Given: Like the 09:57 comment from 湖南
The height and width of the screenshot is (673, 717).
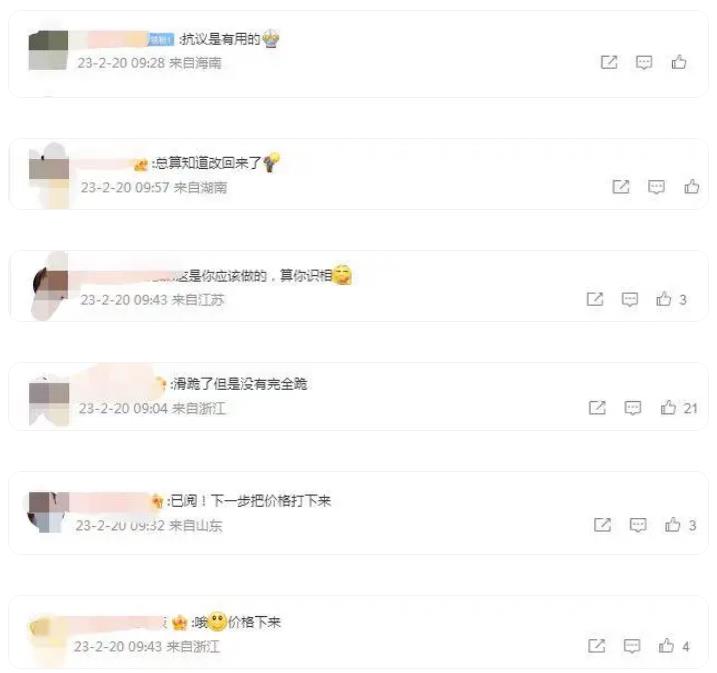Looking at the screenshot, I should tap(691, 186).
